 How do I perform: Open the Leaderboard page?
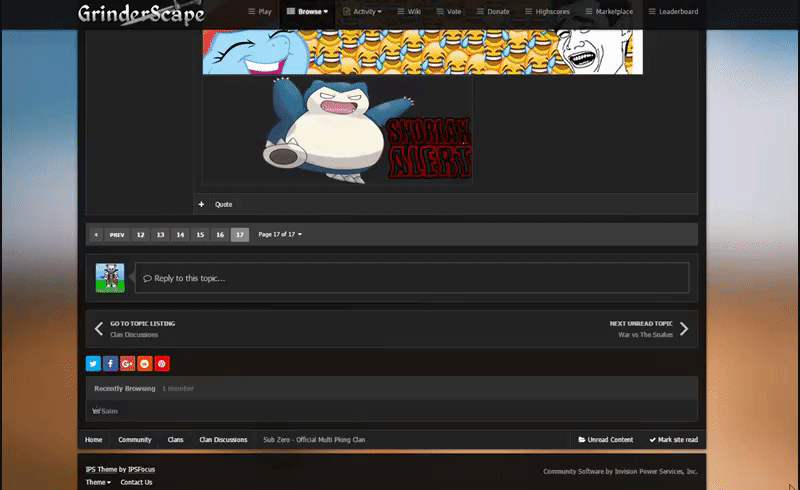coord(673,12)
